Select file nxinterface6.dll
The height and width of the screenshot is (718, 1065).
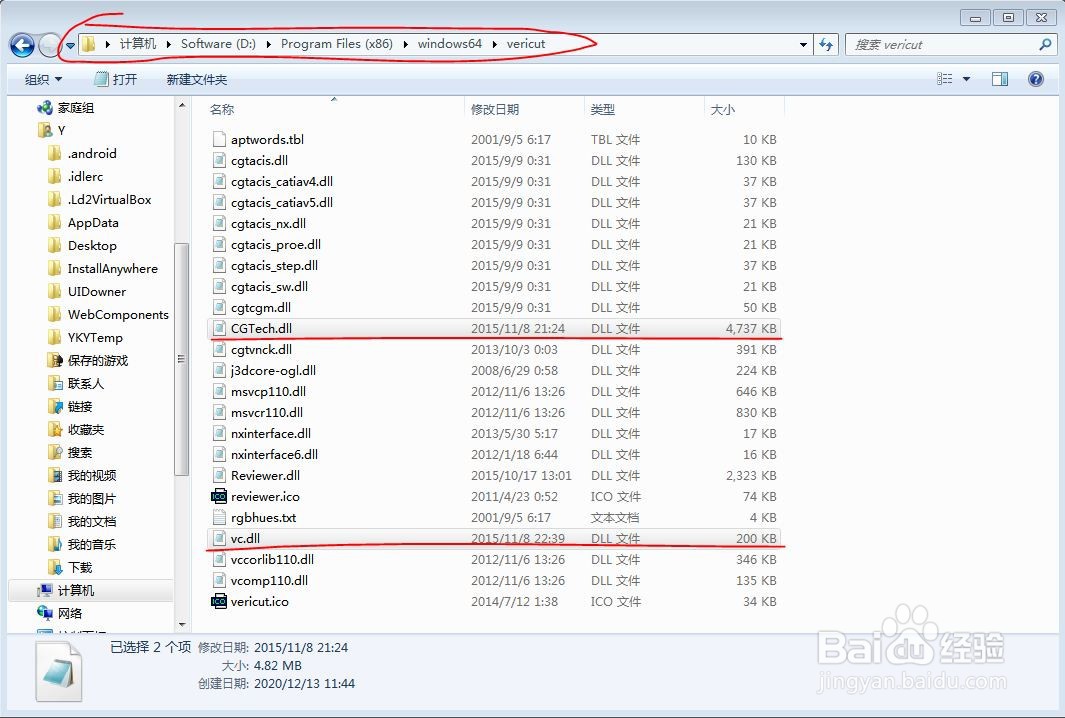click(274, 454)
